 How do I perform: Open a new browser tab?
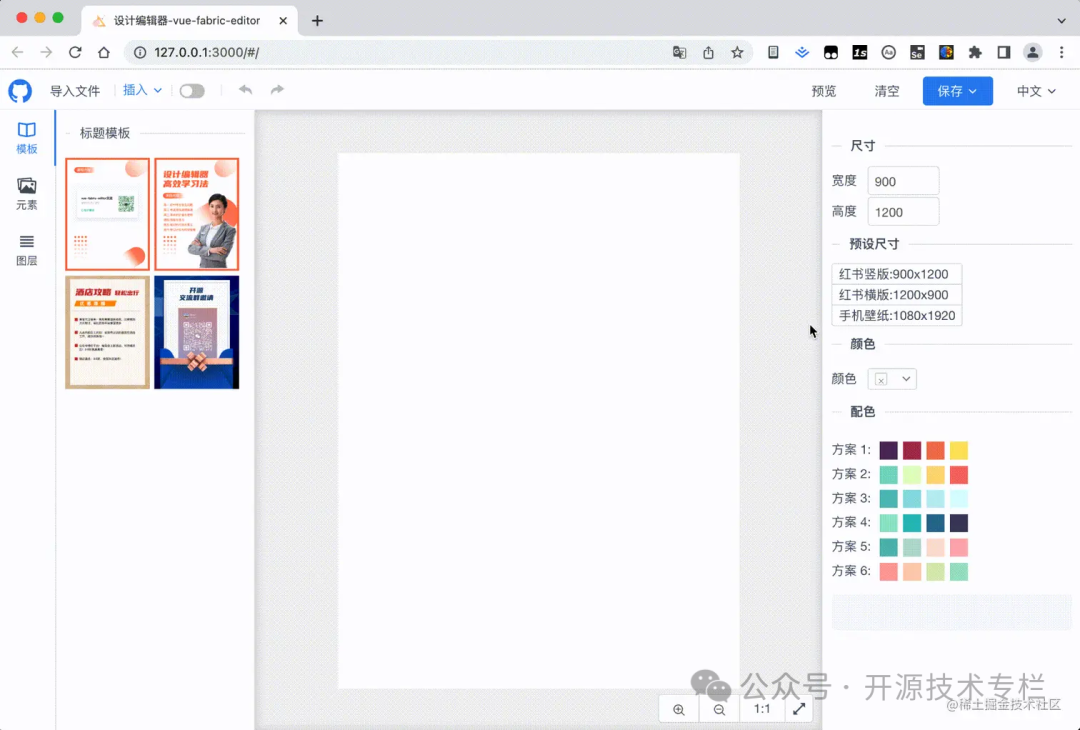[x=317, y=21]
